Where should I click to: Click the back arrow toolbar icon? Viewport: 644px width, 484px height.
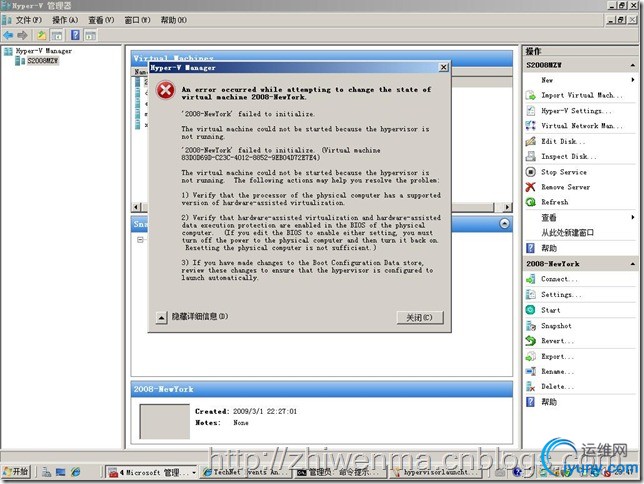coord(8,35)
